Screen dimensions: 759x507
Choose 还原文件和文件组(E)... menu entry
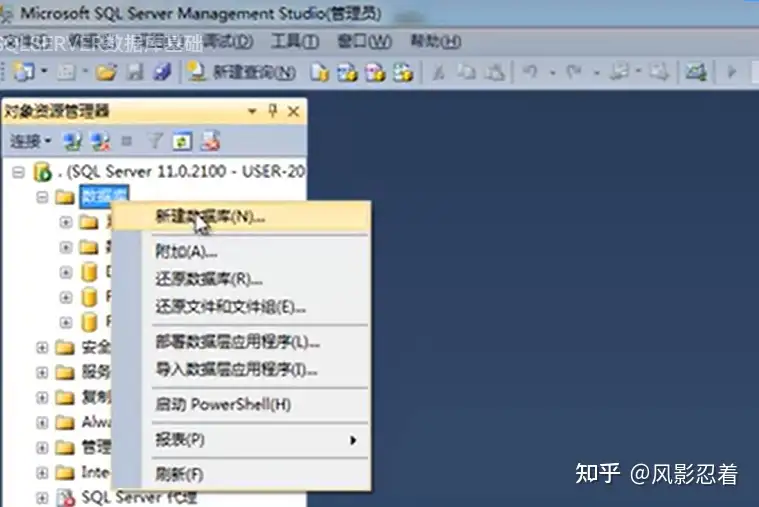(242, 307)
